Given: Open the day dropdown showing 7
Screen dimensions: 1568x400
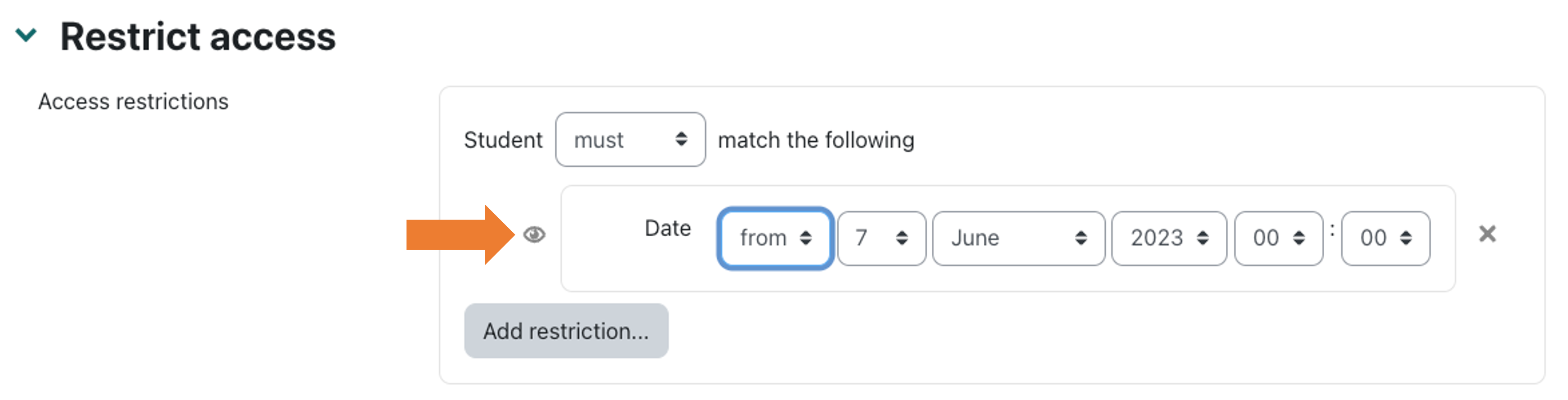Looking at the screenshot, I should [x=881, y=238].
